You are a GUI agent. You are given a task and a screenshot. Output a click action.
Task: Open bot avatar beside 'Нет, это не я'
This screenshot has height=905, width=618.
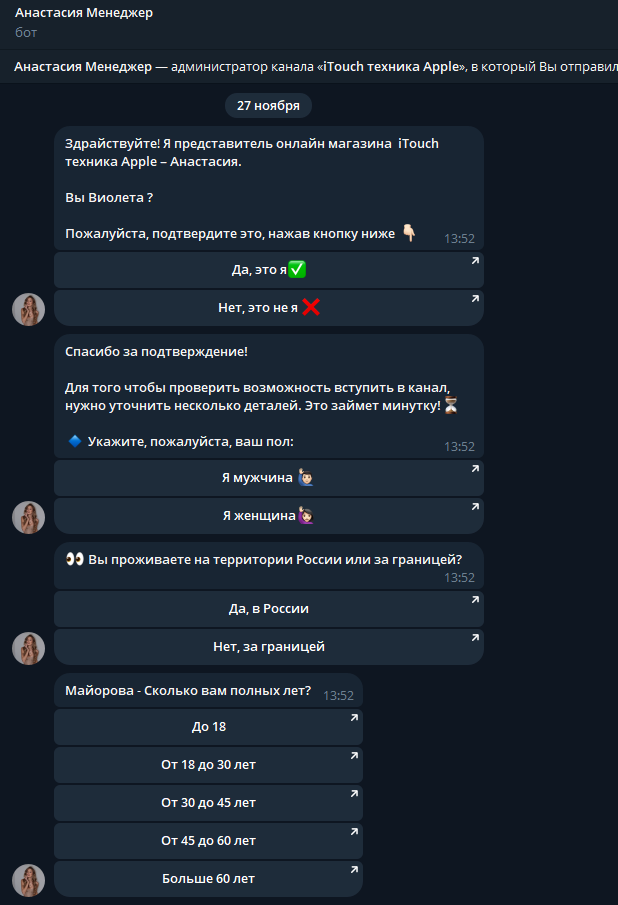29,309
